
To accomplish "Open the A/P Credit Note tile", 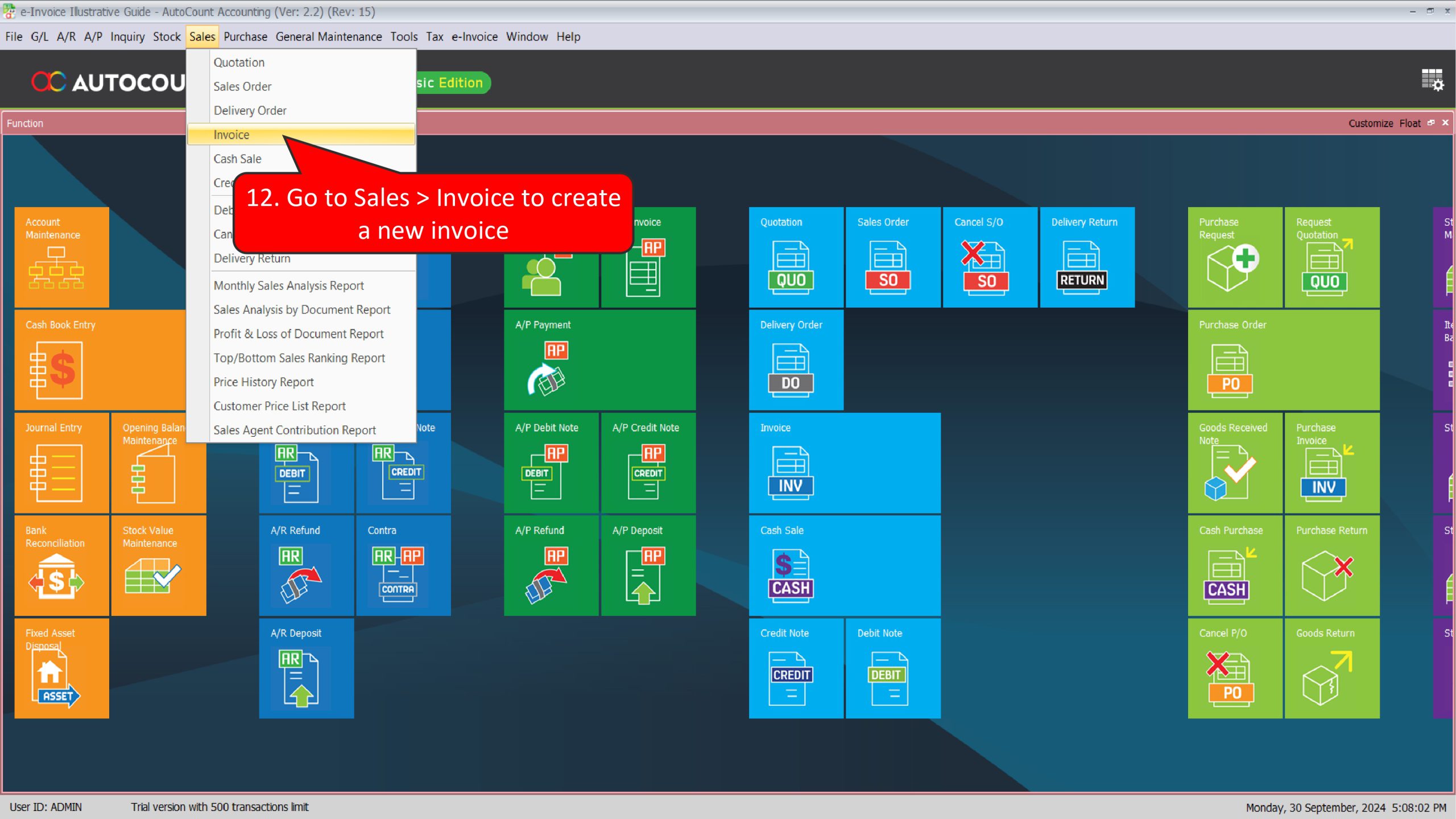I will click(648, 463).
